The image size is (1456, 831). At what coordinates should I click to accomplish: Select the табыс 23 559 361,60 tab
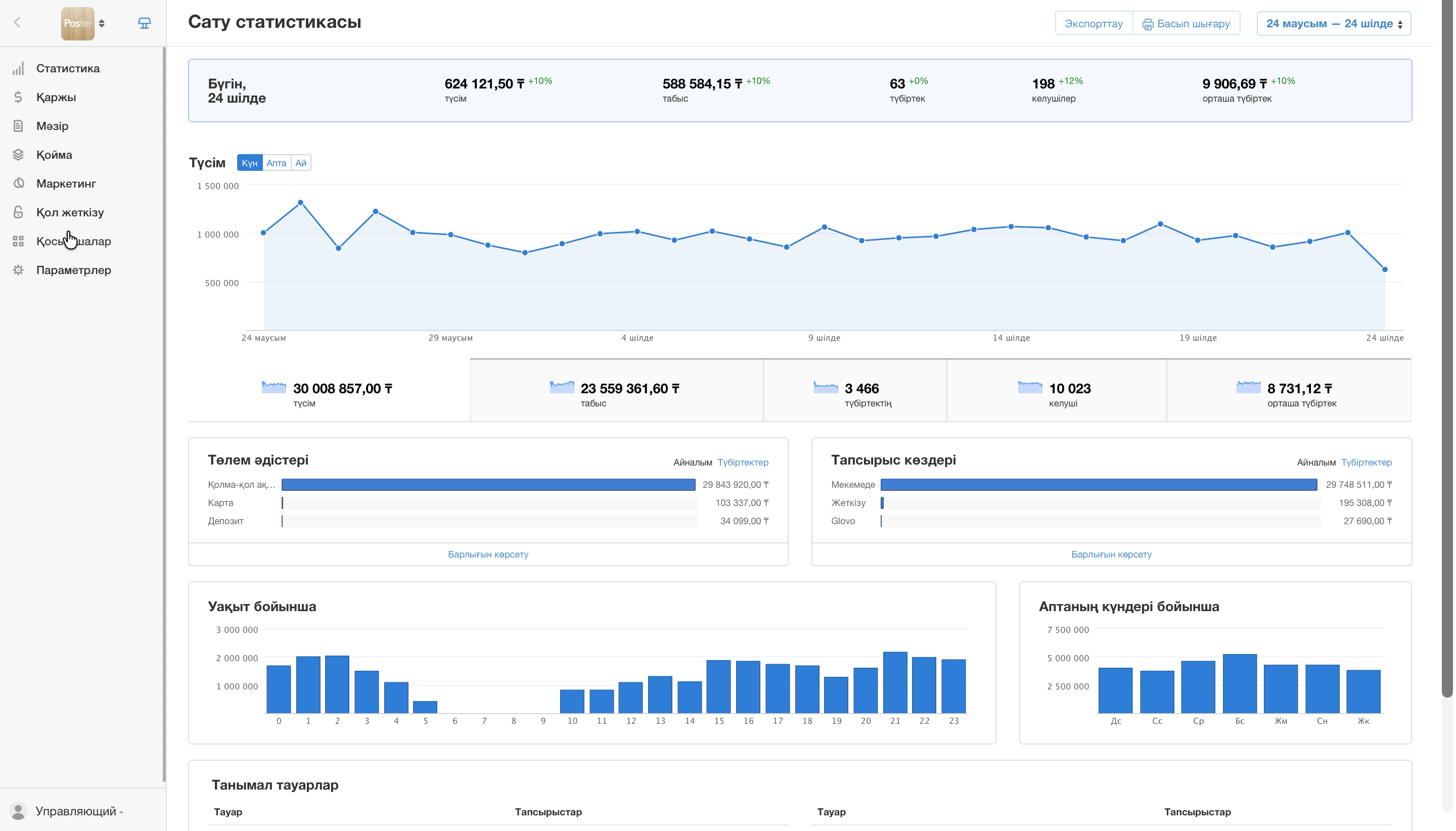click(x=616, y=390)
